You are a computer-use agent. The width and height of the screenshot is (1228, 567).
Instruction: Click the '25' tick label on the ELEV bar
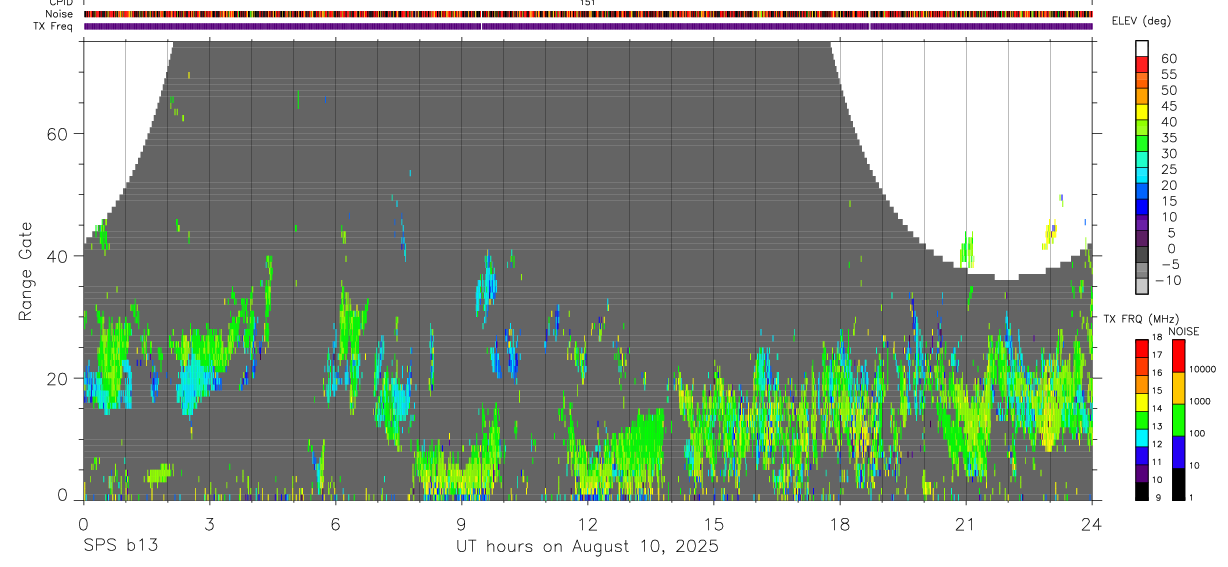[x=1169, y=170]
